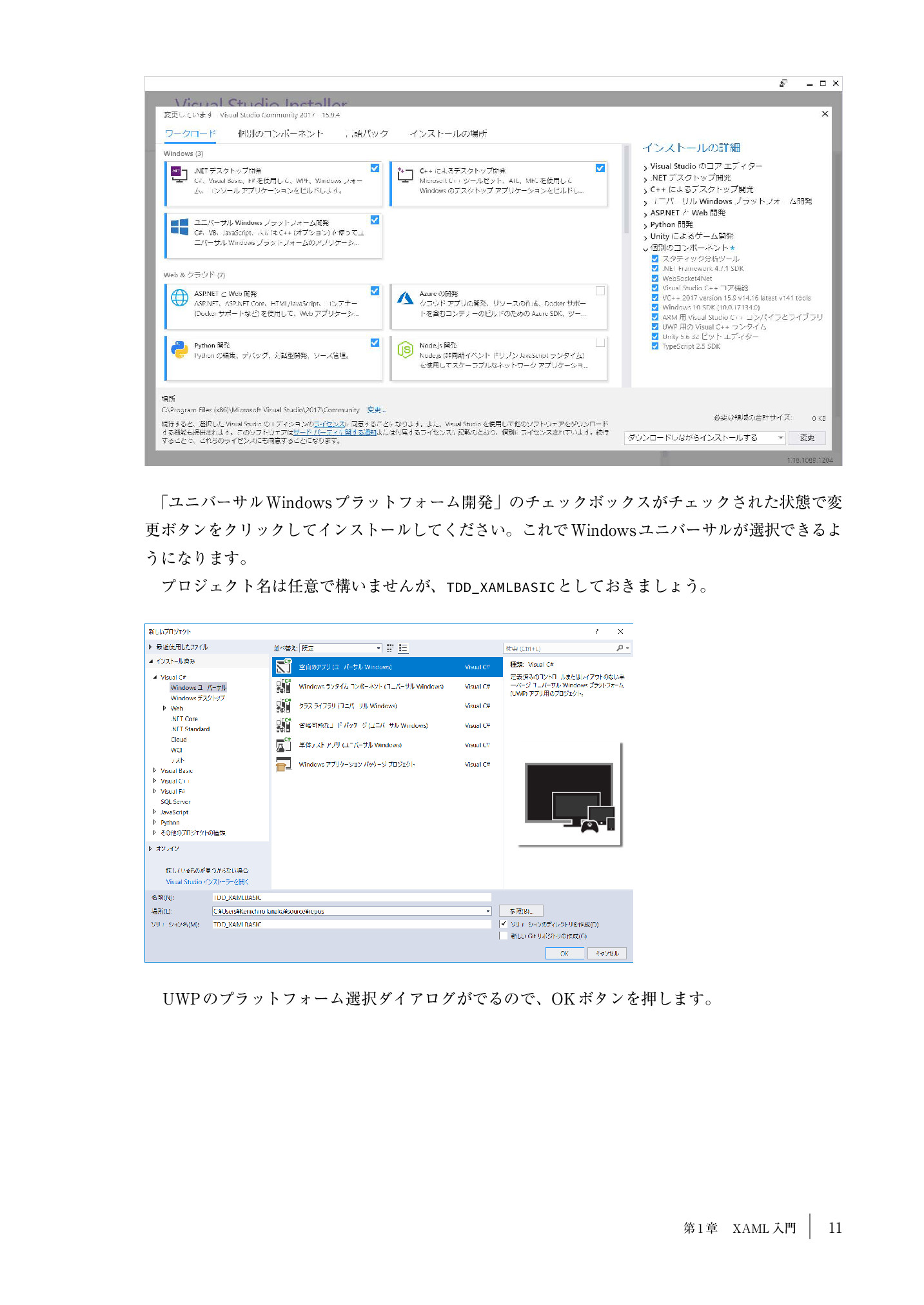Expand the Visual Basic tree node
Screen dimensions: 924x1305
155,770
